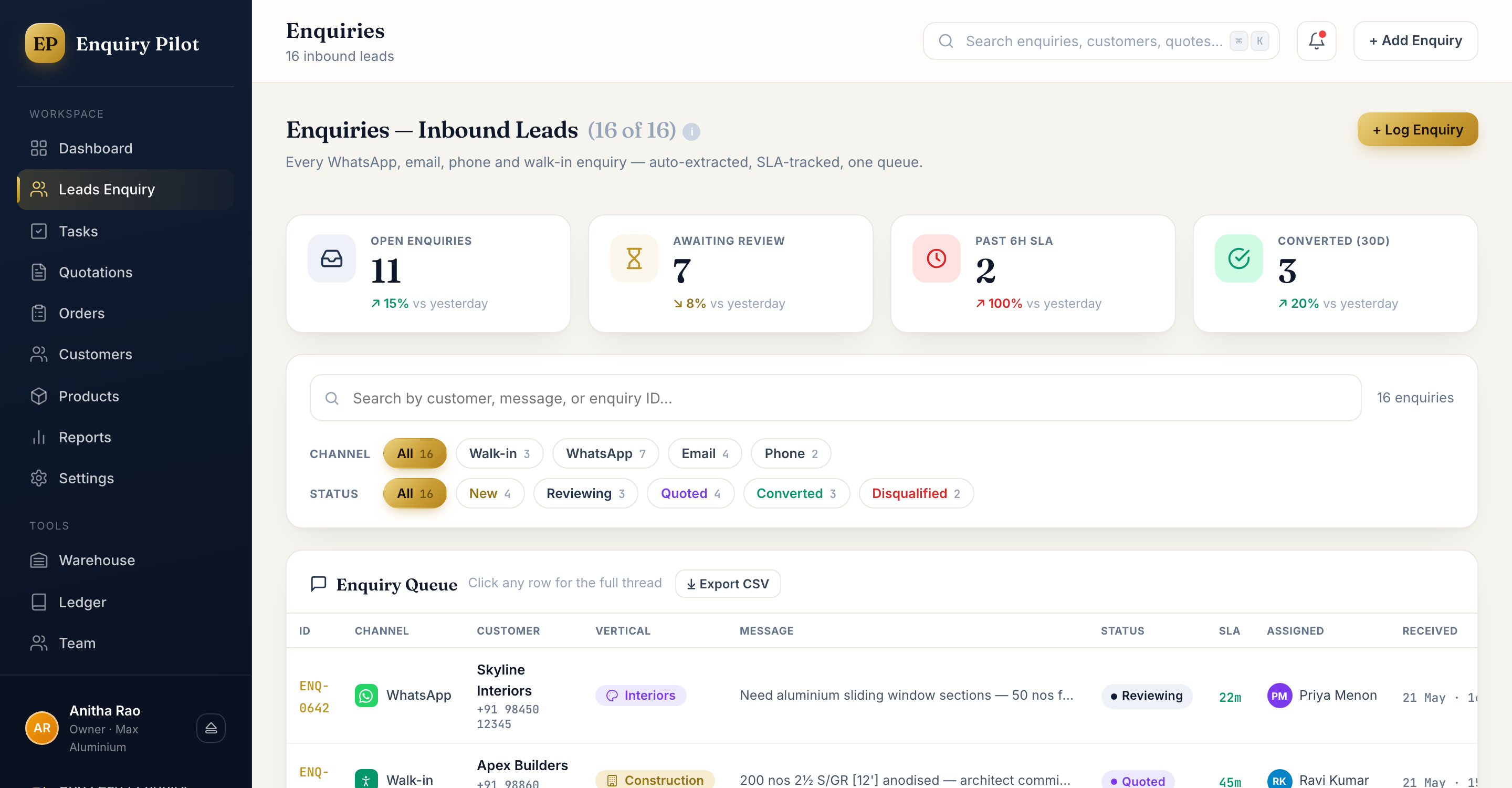Click the Reports bar-chart icon
The height and width of the screenshot is (788, 1512).
[39, 437]
